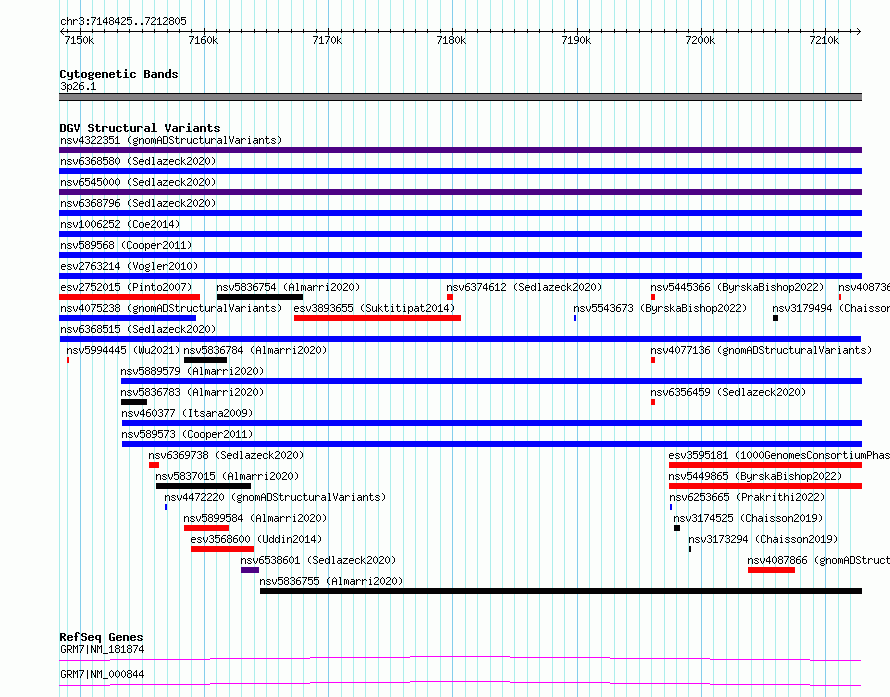Click the 3p26.1 cytogenetic band bar

460,97
